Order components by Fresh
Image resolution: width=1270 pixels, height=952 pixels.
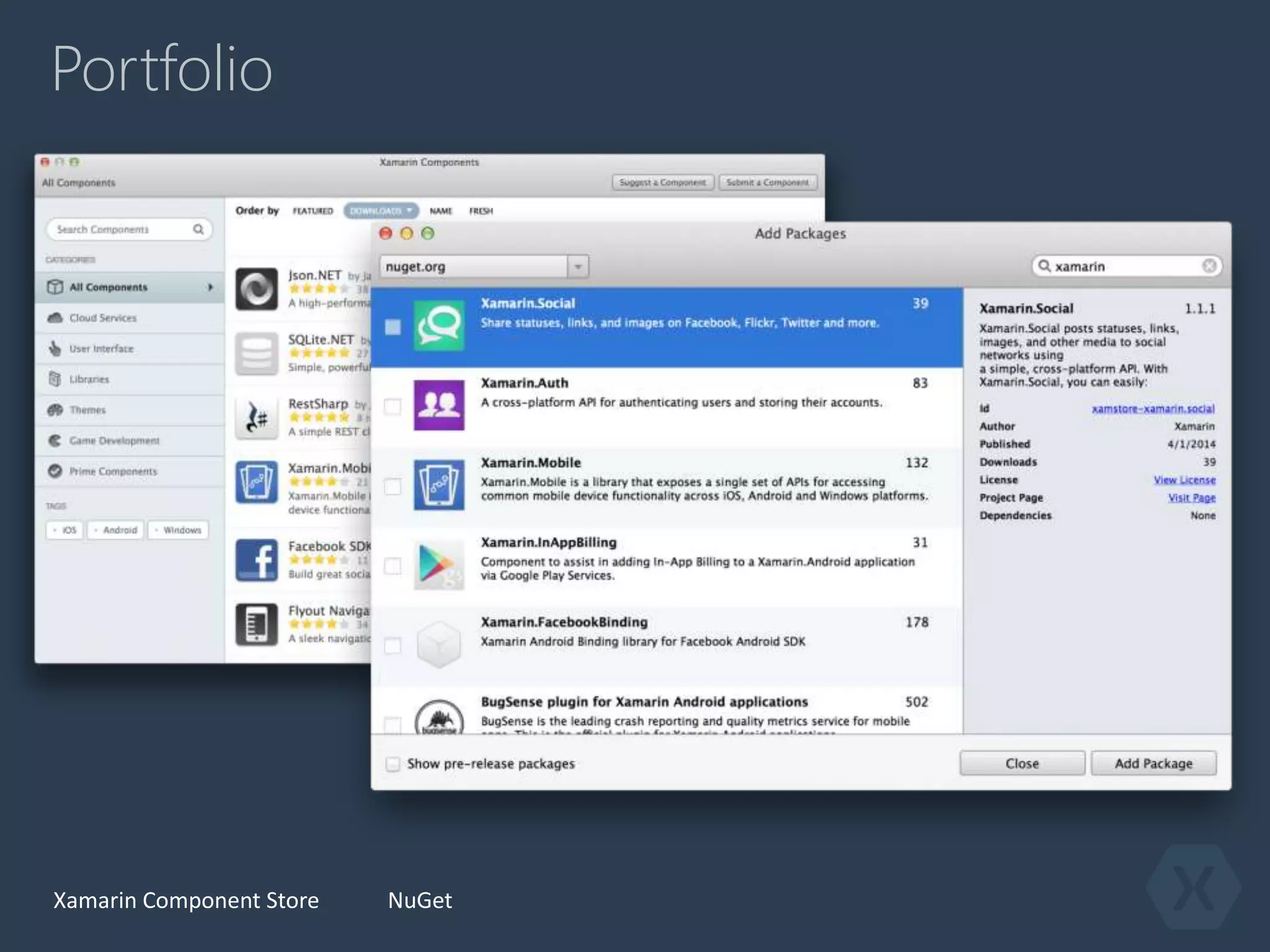[x=481, y=211]
